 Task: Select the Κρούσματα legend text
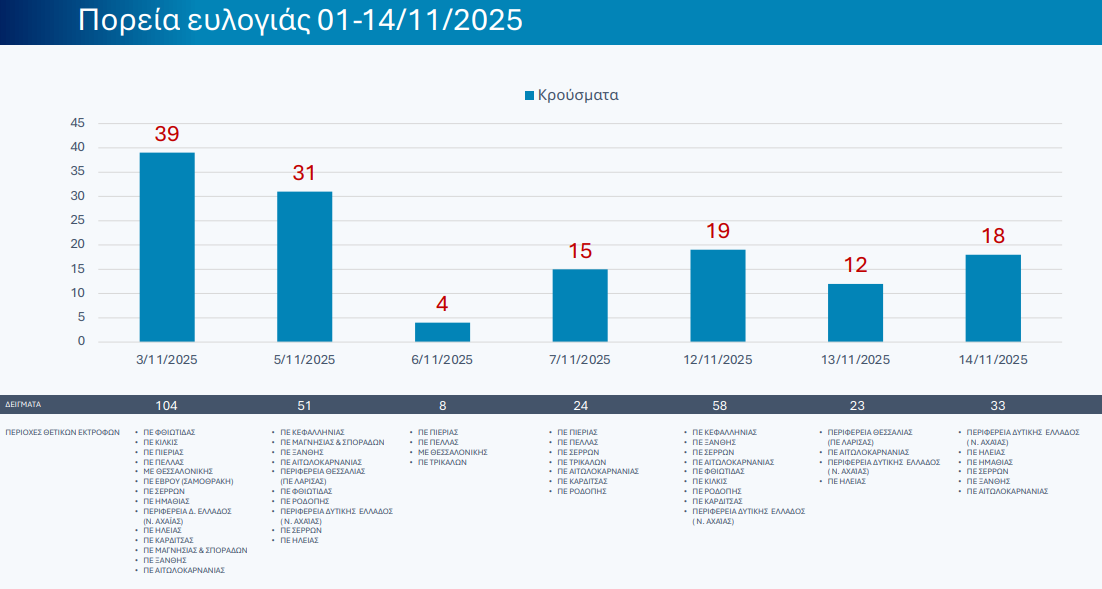578,96
